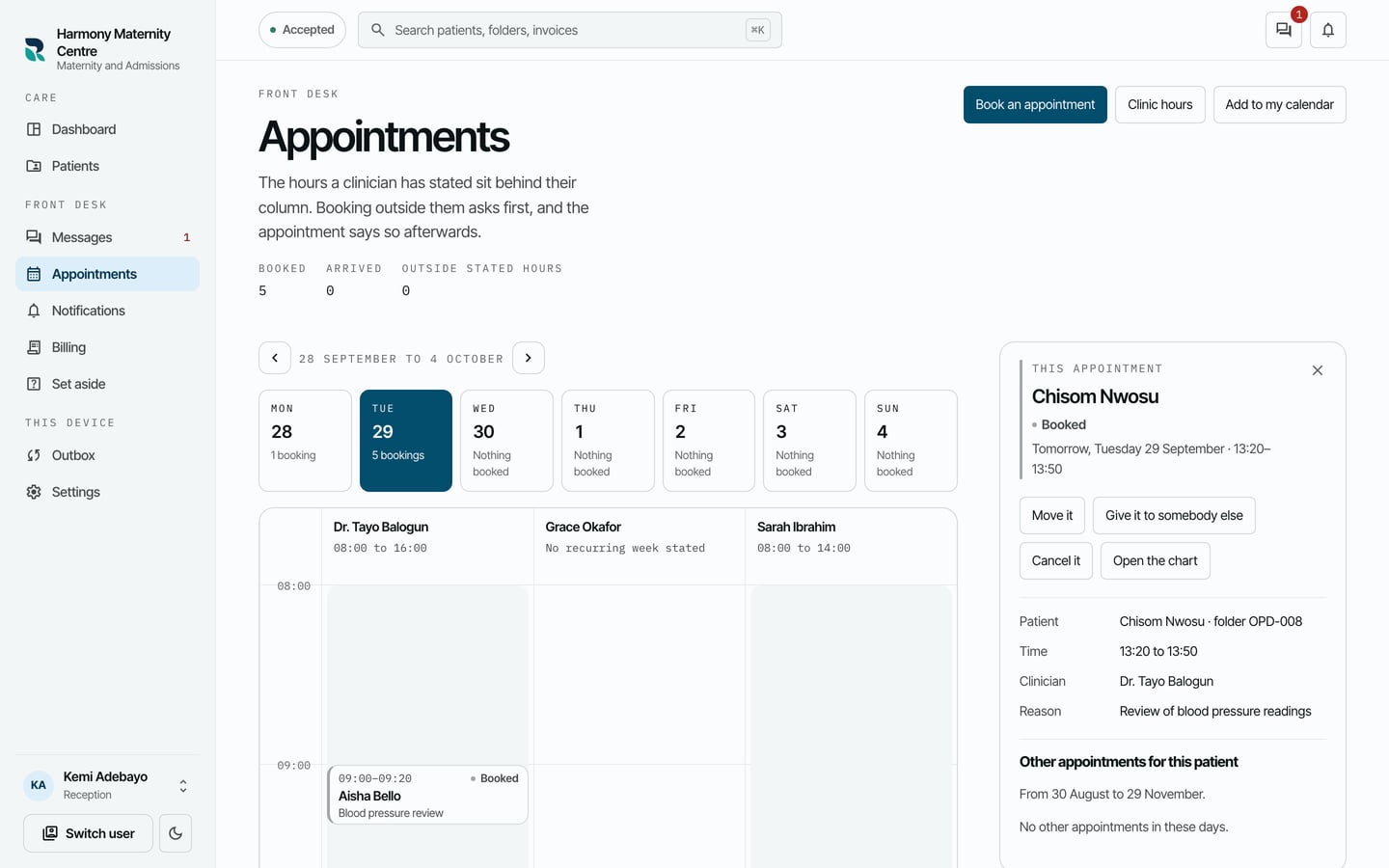Click Open the chart button

[1155, 560]
